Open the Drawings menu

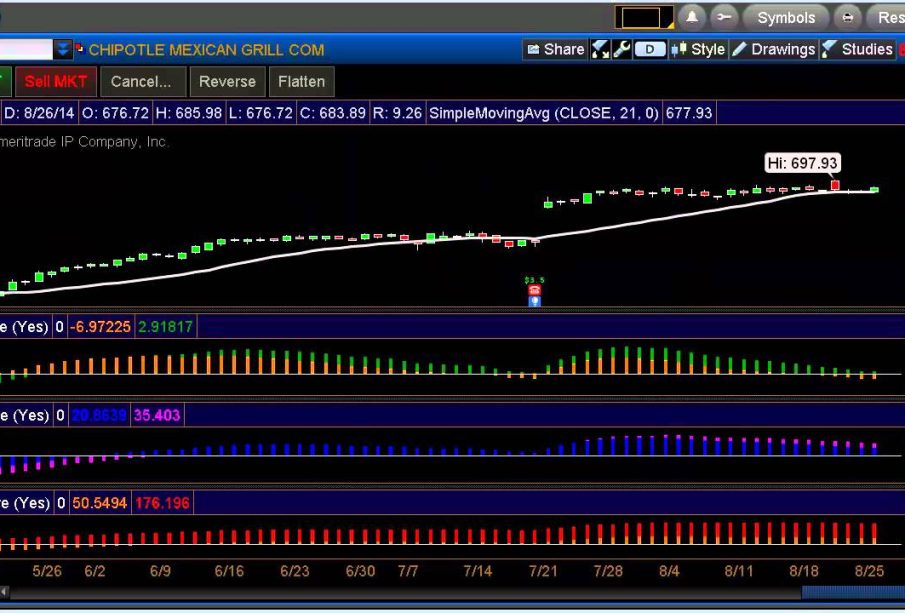tap(773, 50)
